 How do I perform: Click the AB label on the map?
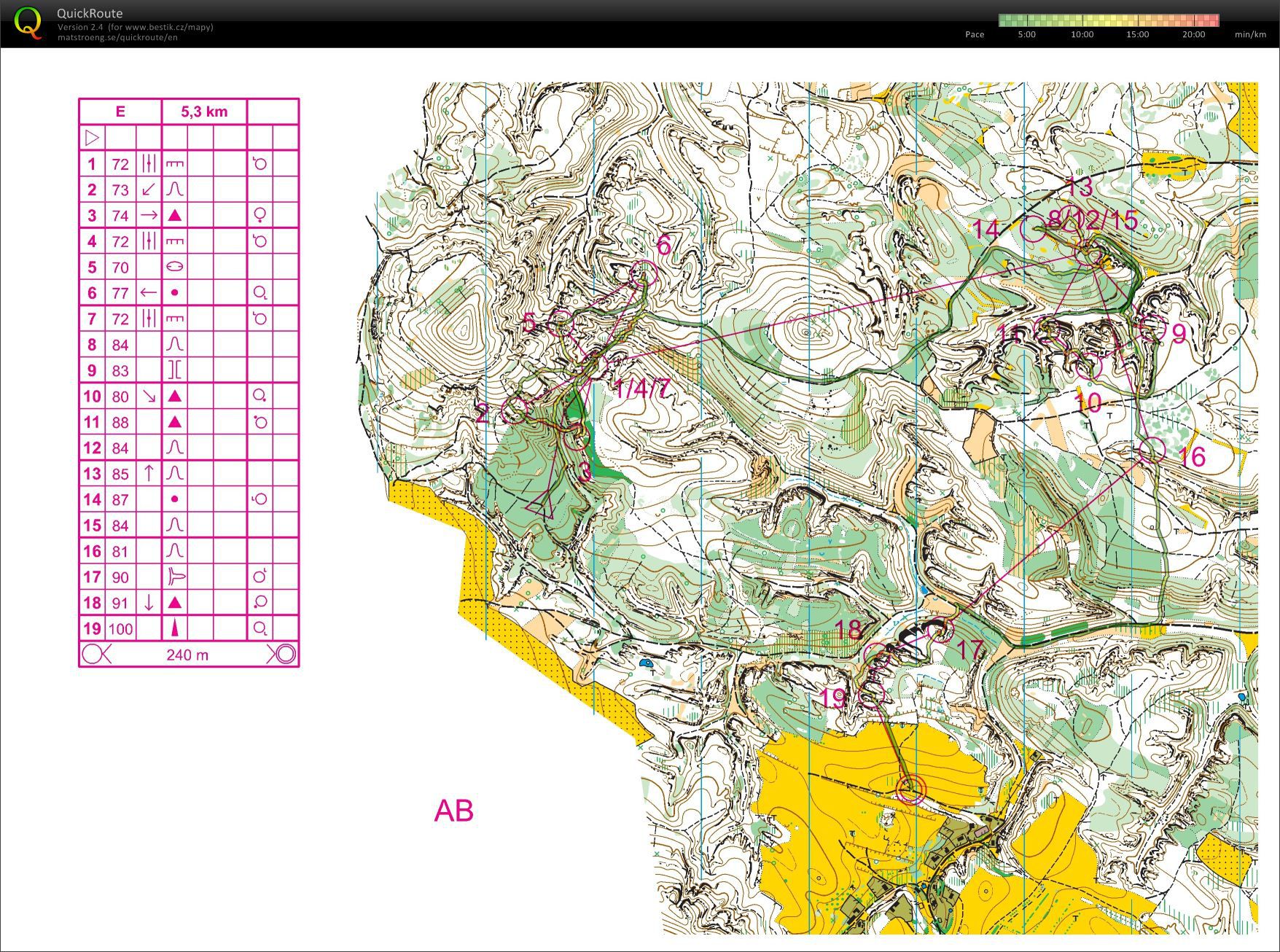[453, 811]
